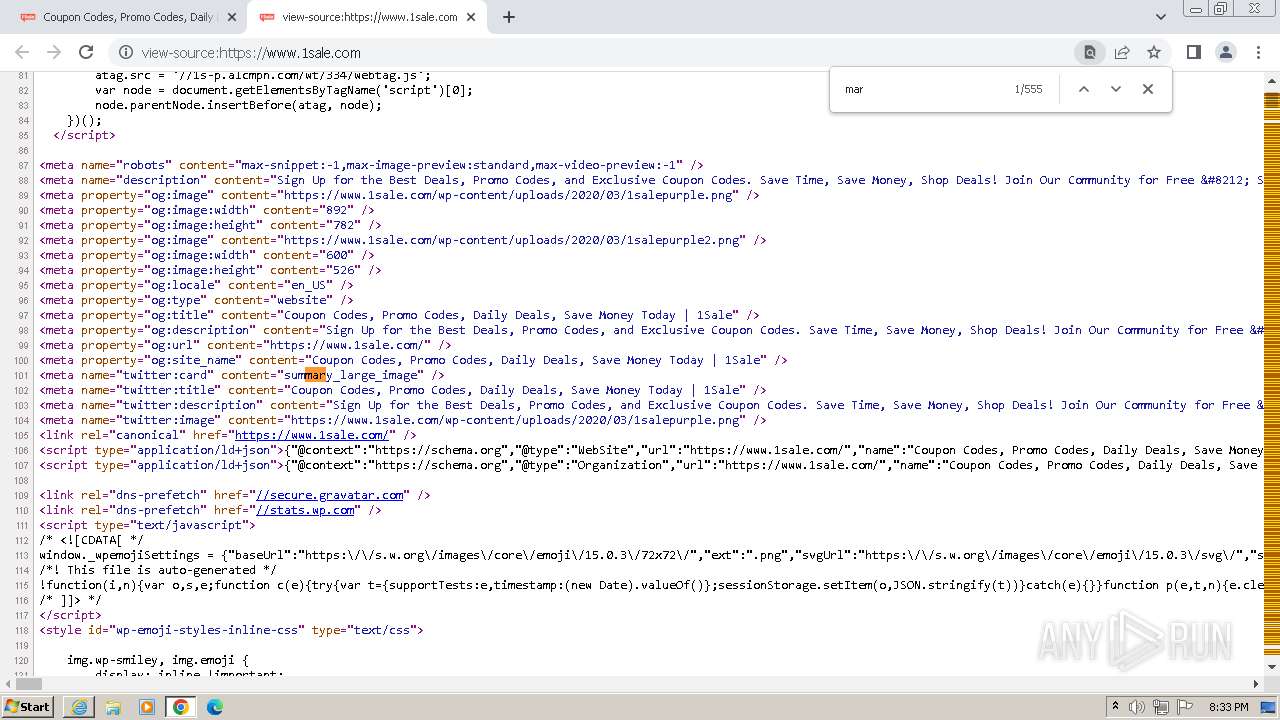This screenshot has width=1280, height=720.
Task: Click the horizontal scrollbar right arrow
Action: click(1257, 684)
